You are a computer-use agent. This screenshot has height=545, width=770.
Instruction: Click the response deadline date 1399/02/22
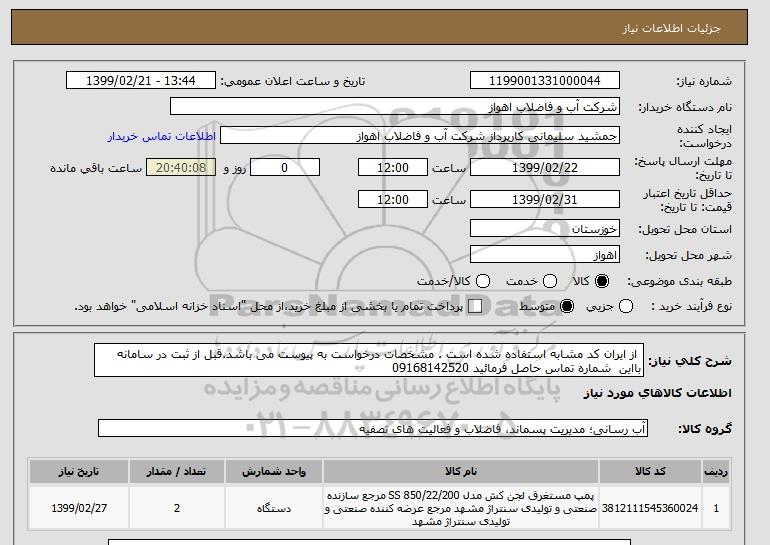(x=545, y=167)
